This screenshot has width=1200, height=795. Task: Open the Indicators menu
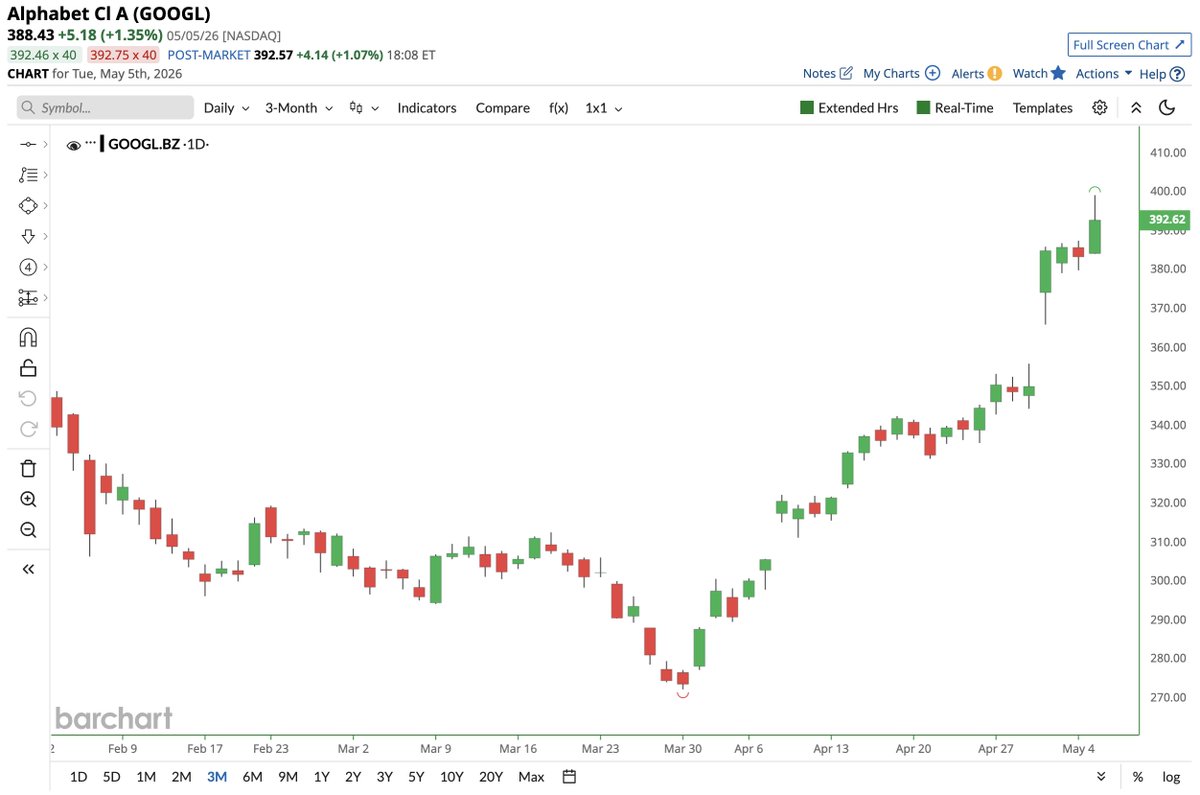click(427, 108)
